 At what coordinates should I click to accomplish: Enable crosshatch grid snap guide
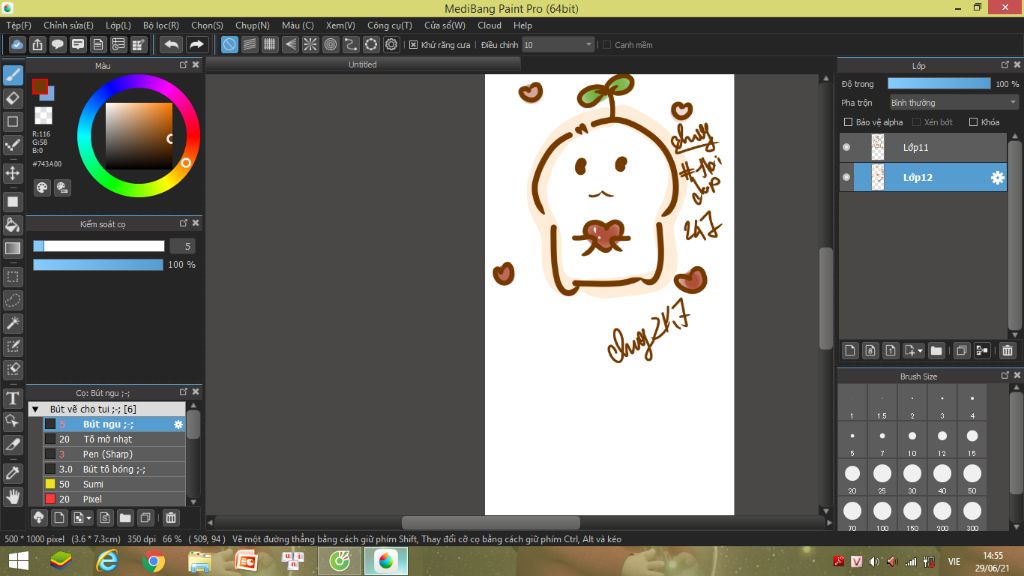[270, 44]
